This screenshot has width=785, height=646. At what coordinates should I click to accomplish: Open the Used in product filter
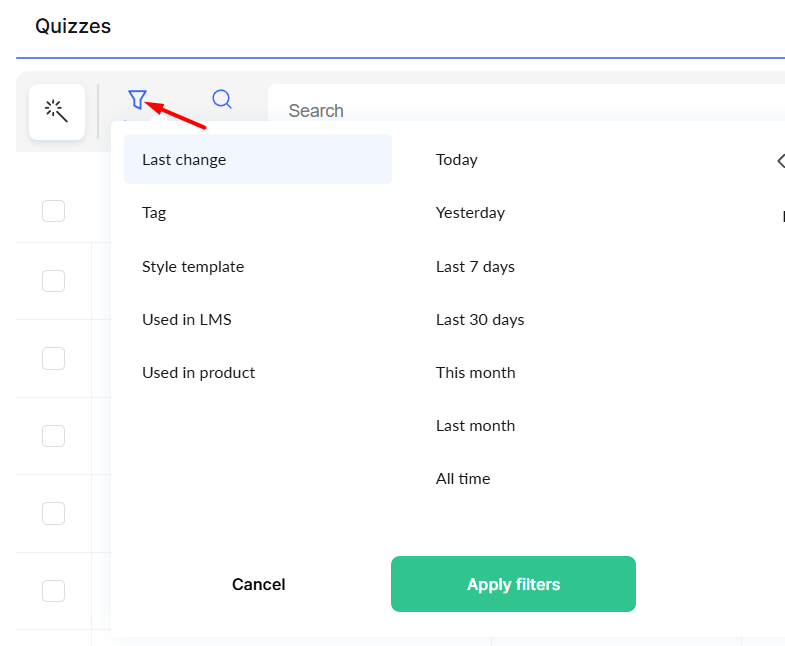[x=198, y=372]
